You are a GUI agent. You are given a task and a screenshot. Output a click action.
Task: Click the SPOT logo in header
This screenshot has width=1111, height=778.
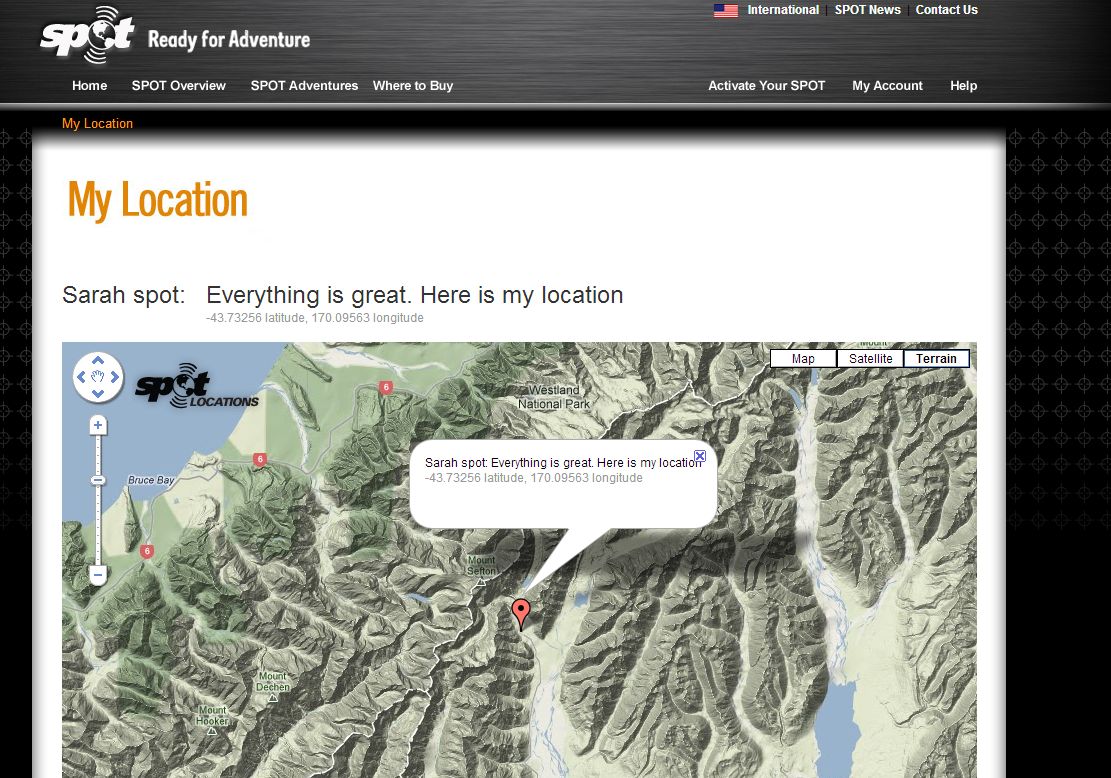coord(88,34)
